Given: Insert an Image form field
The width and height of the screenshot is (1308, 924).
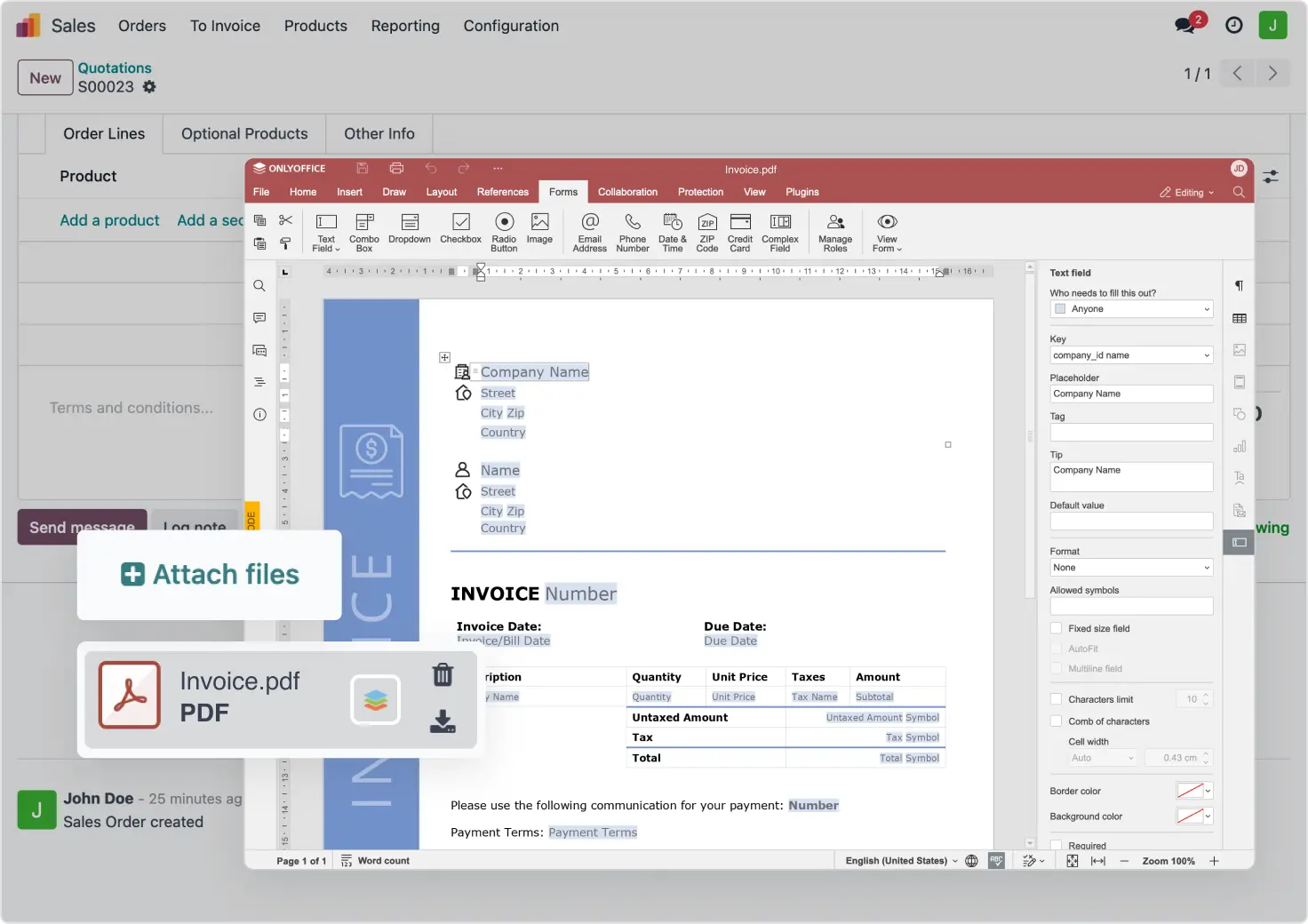Looking at the screenshot, I should 539,228.
